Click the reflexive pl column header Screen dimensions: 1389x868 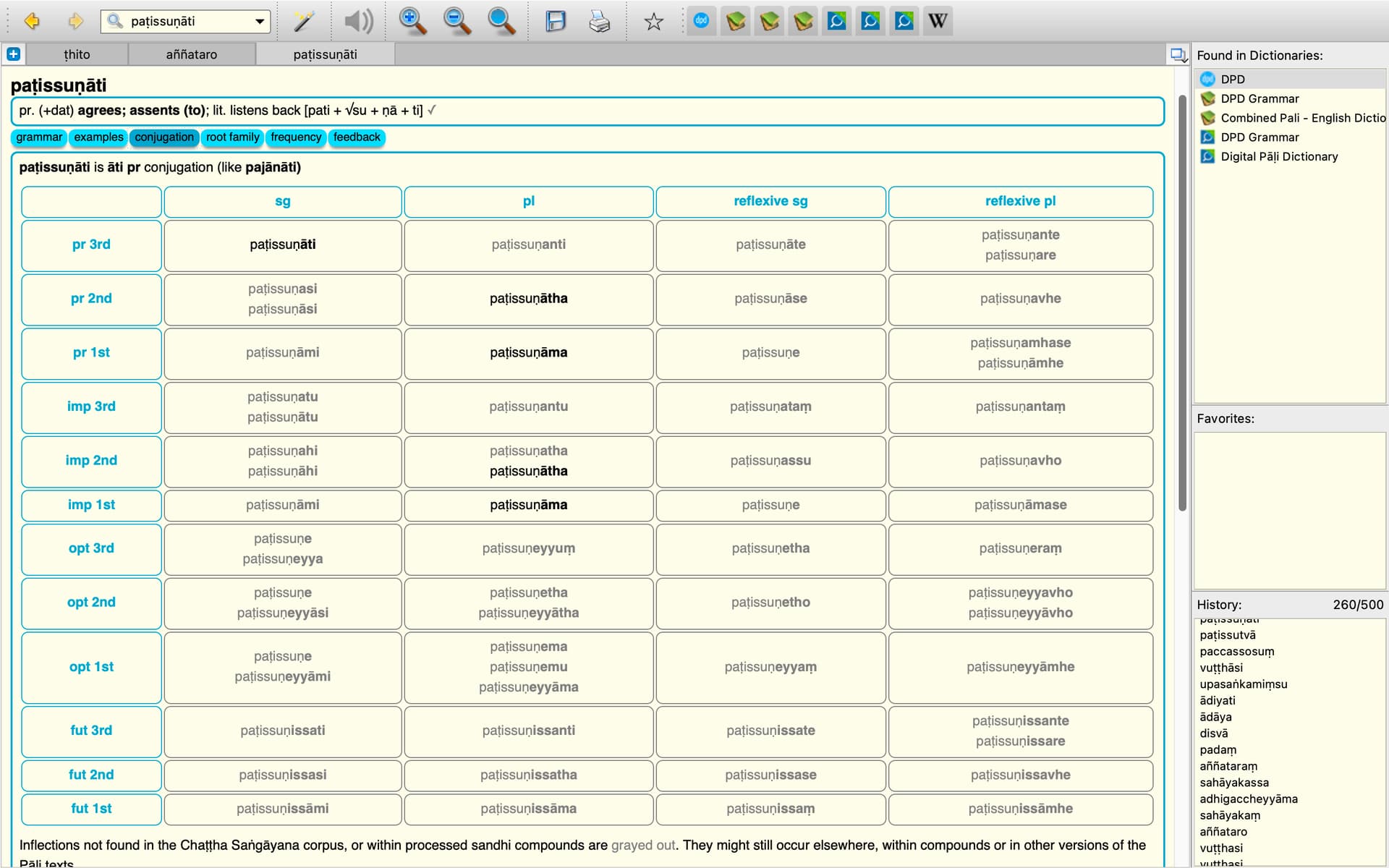tap(1020, 202)
